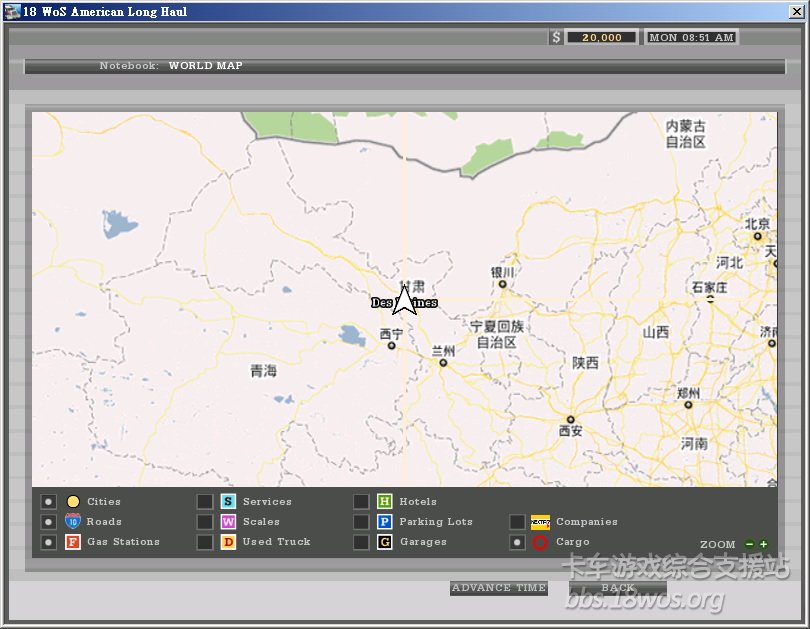The width and height of the screenshot is (810, 629).
Task: Click the Used Truck D icon
Action: [x=228, y=542]
